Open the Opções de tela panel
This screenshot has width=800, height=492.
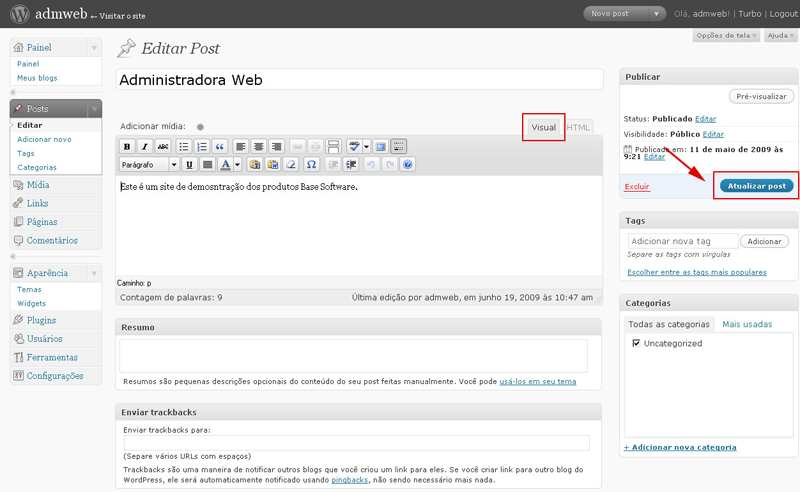725,36
